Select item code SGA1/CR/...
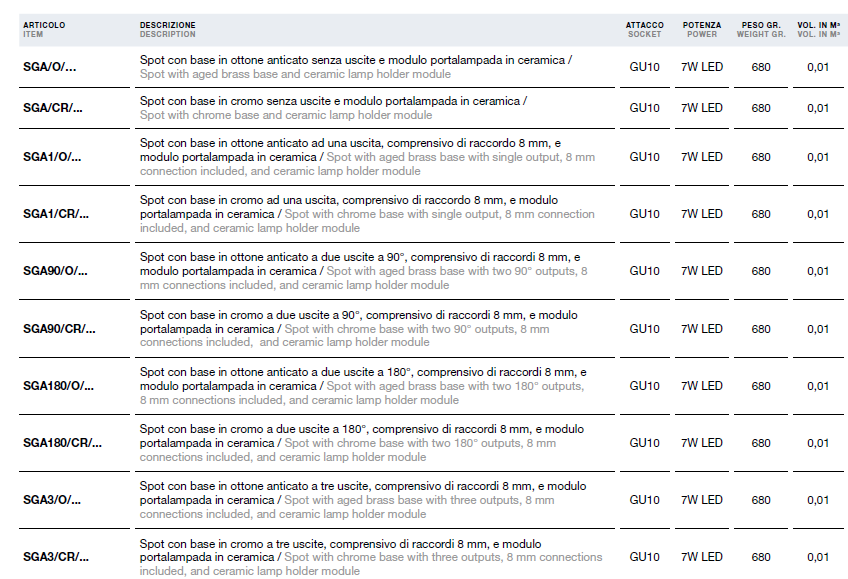This screenshot has height=579, width=848. [56, 214]
